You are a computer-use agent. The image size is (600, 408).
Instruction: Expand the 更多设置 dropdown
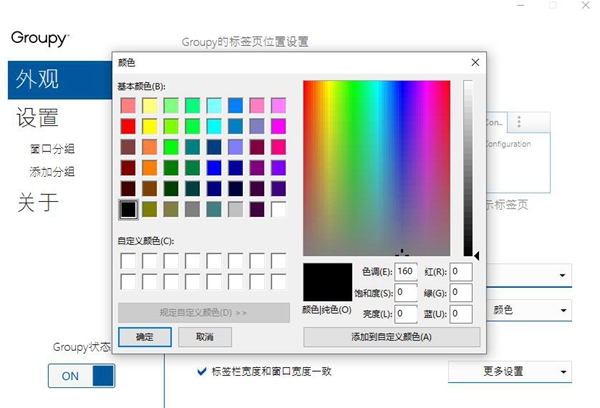[510, 372]
